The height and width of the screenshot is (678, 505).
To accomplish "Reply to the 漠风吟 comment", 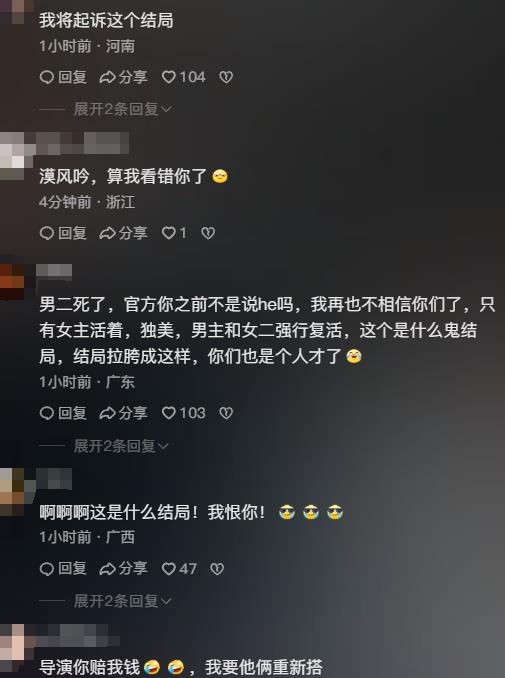I will click(x=63, y=233).
